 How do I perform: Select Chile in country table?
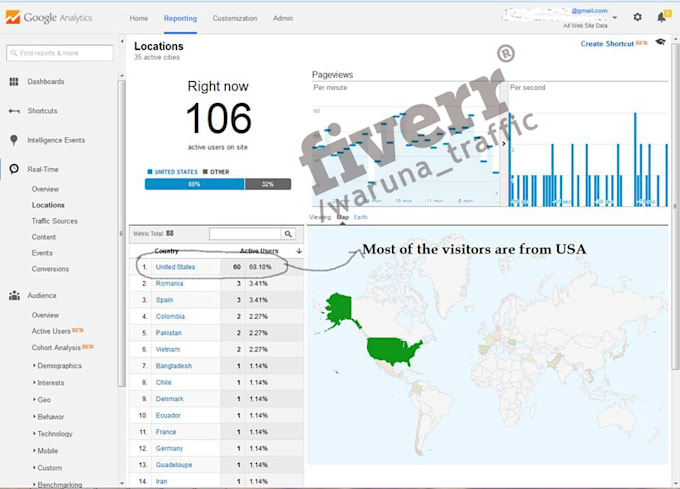(163, 382)
